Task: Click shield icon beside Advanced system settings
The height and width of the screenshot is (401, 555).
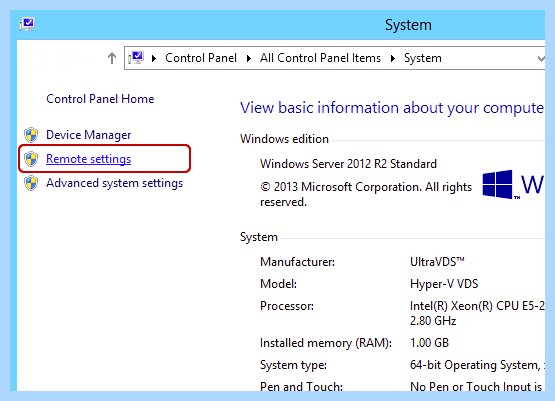Action: coord(31,183)
